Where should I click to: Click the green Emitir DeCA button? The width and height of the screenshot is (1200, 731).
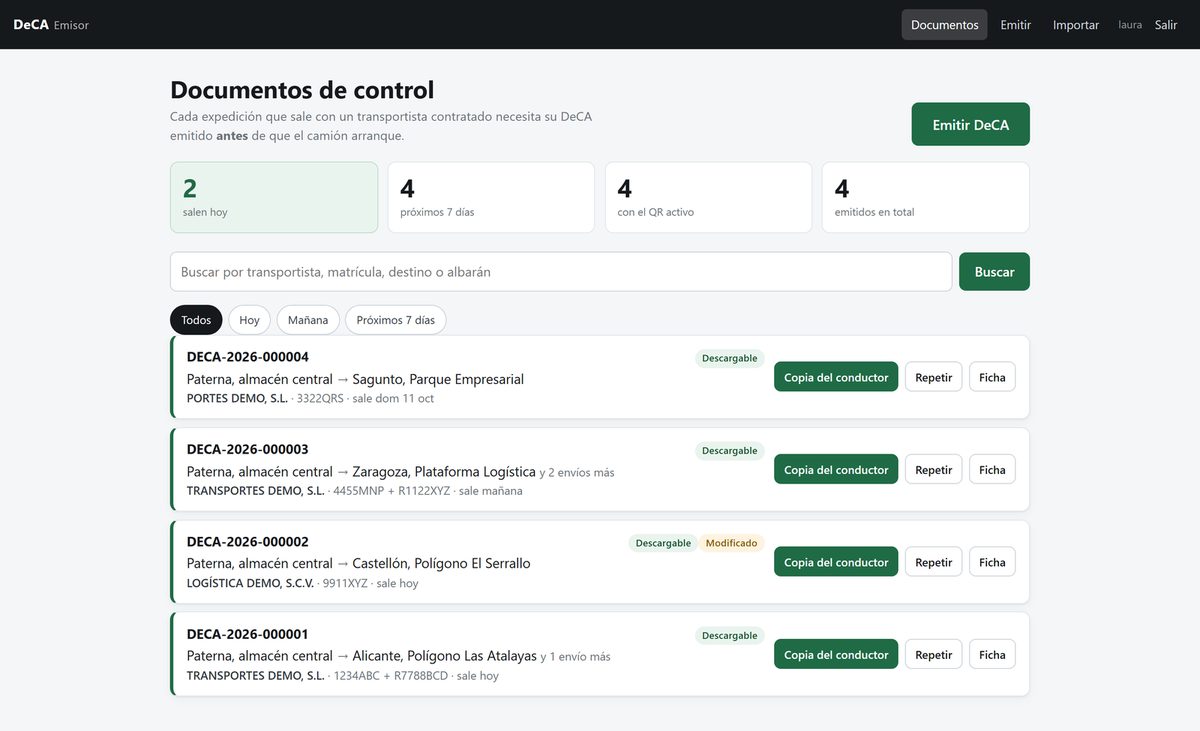tap(970, 124)
